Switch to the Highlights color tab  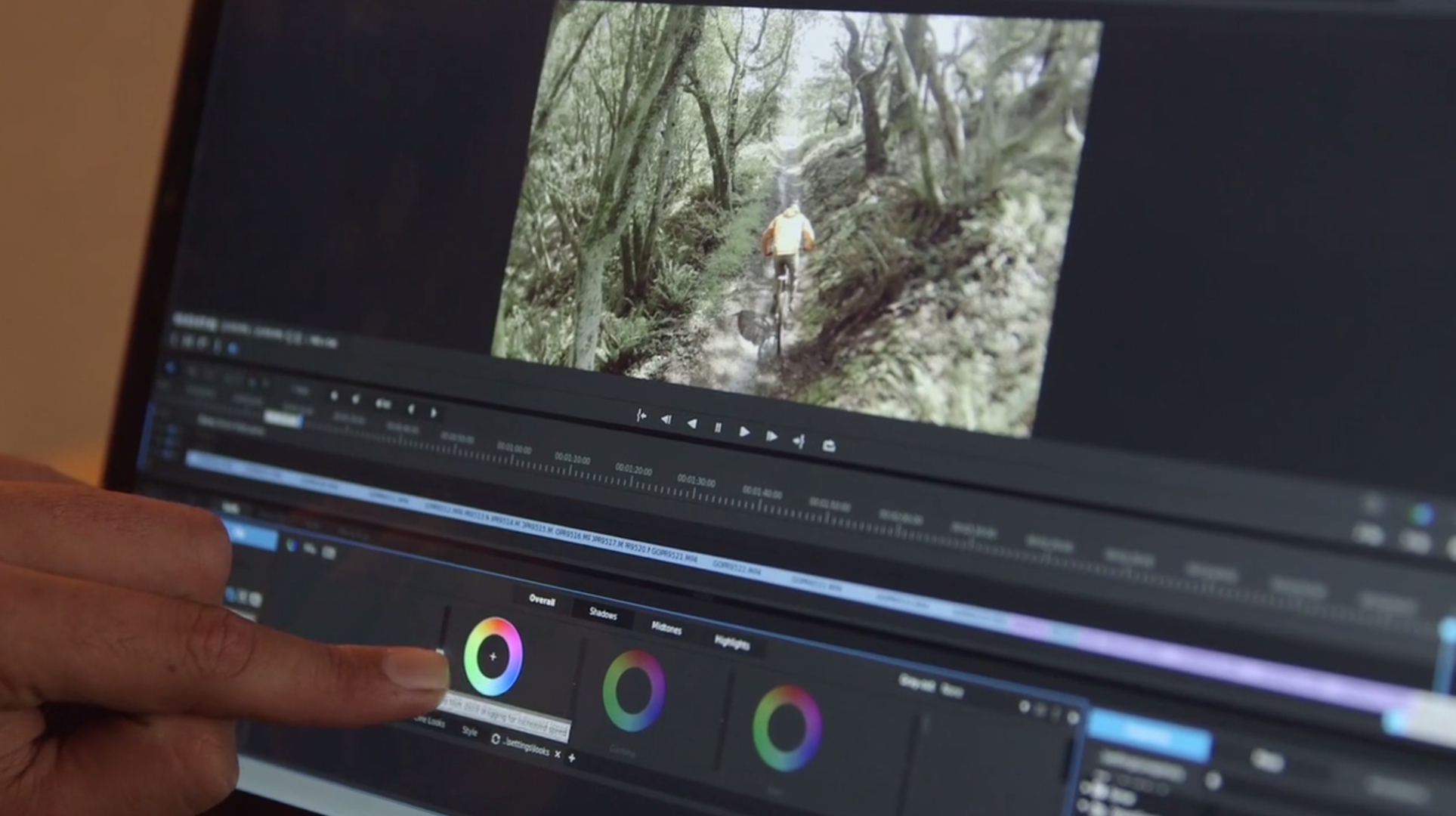click(731, 642)
